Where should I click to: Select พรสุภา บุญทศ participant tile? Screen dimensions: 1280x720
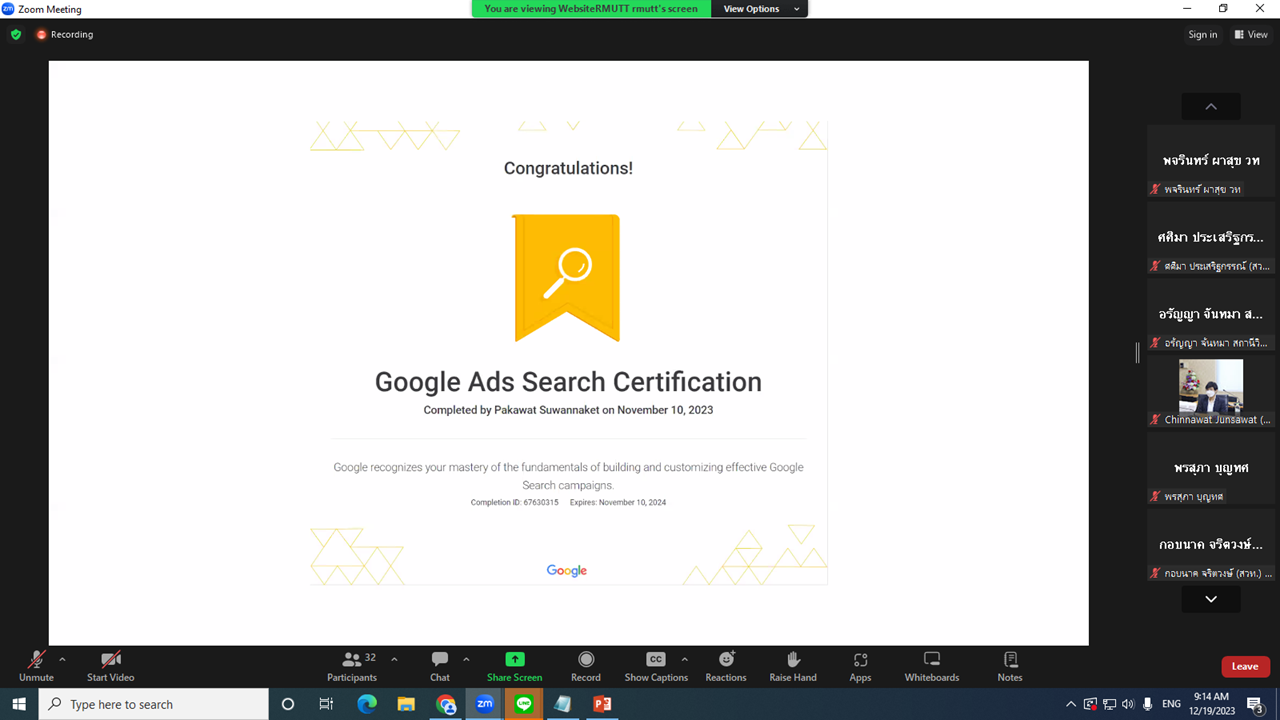click(x=1211, y=468)
